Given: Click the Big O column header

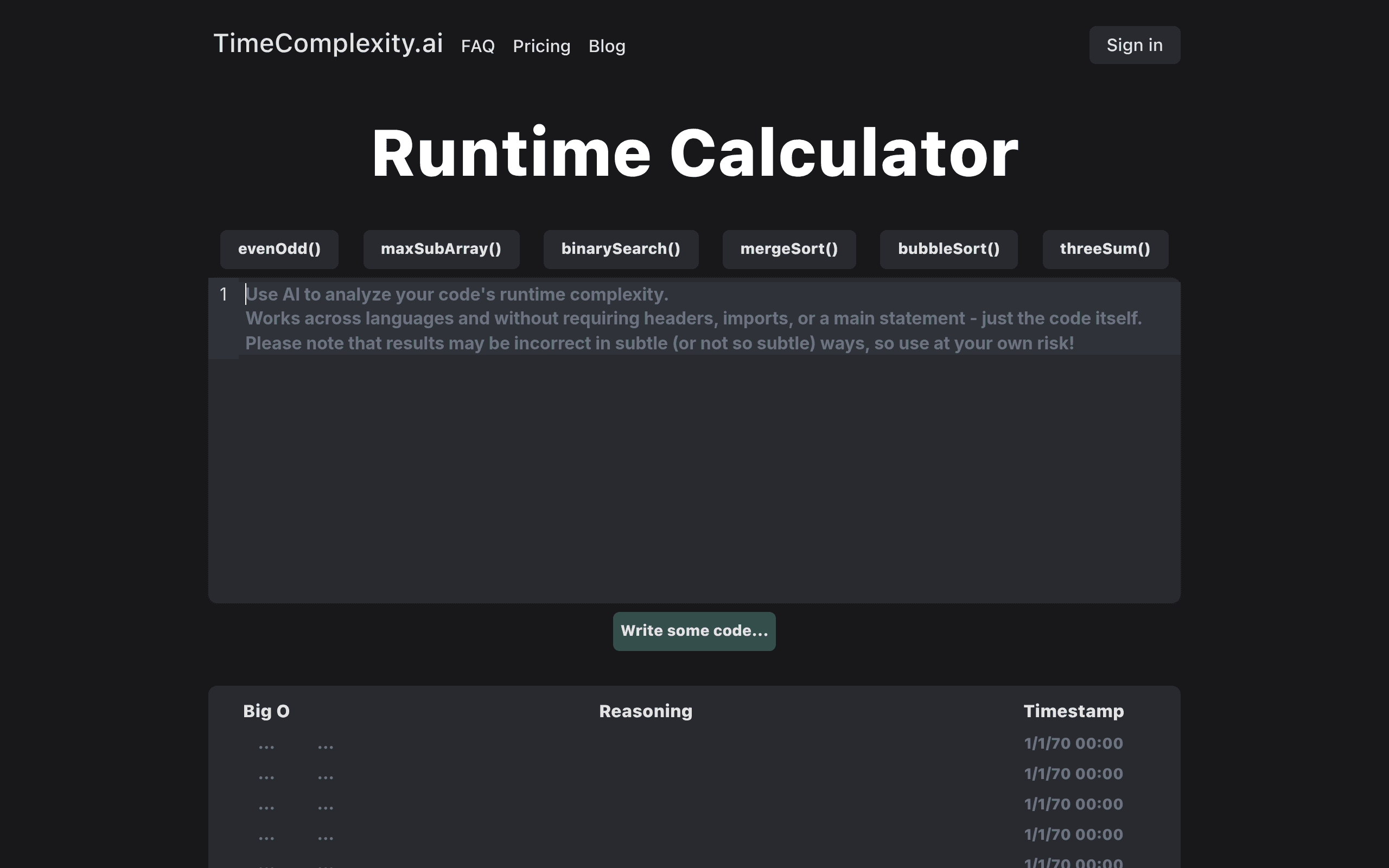Looking at the screenshot, I should 266,711.
